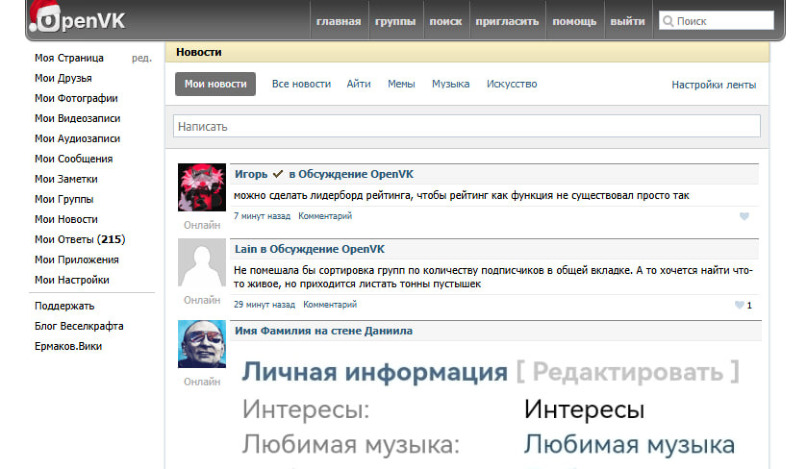This screenshot has width=807, height=469.
Task: Switch to the Все новости tab
Action: click(302, 84)
